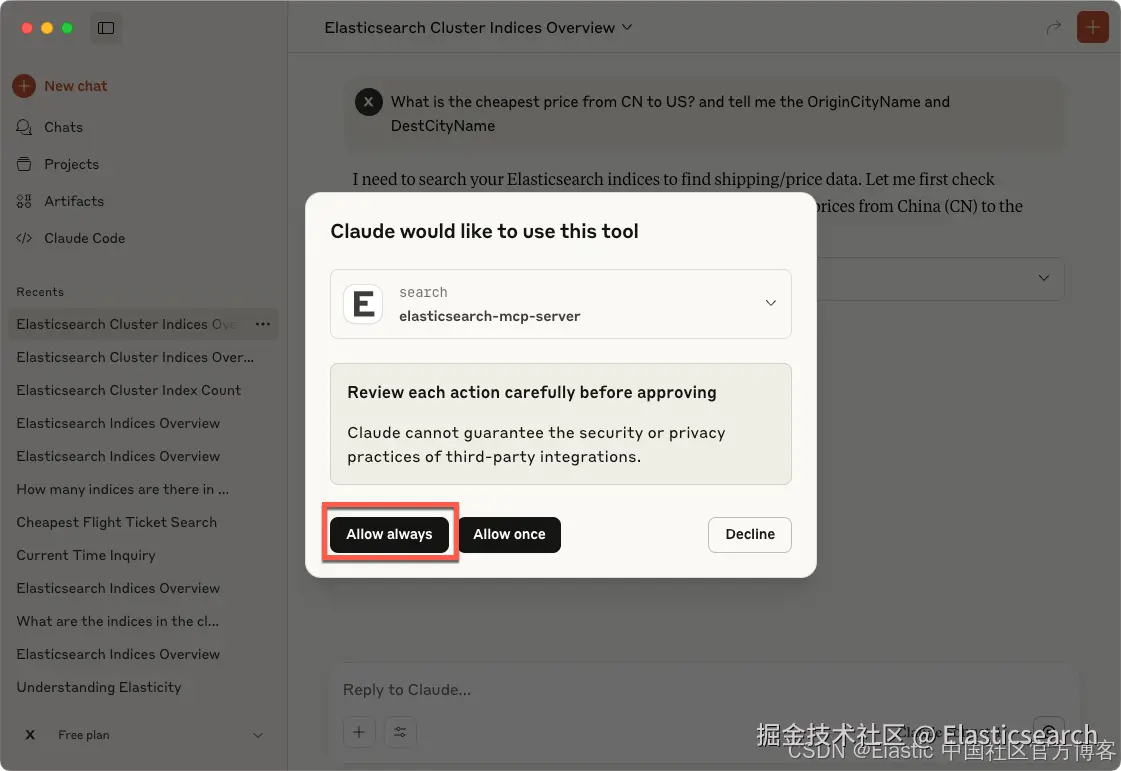1121x771 pixels.
Task: Toggle the sidebar panel icon
Action: click(106, 28)
